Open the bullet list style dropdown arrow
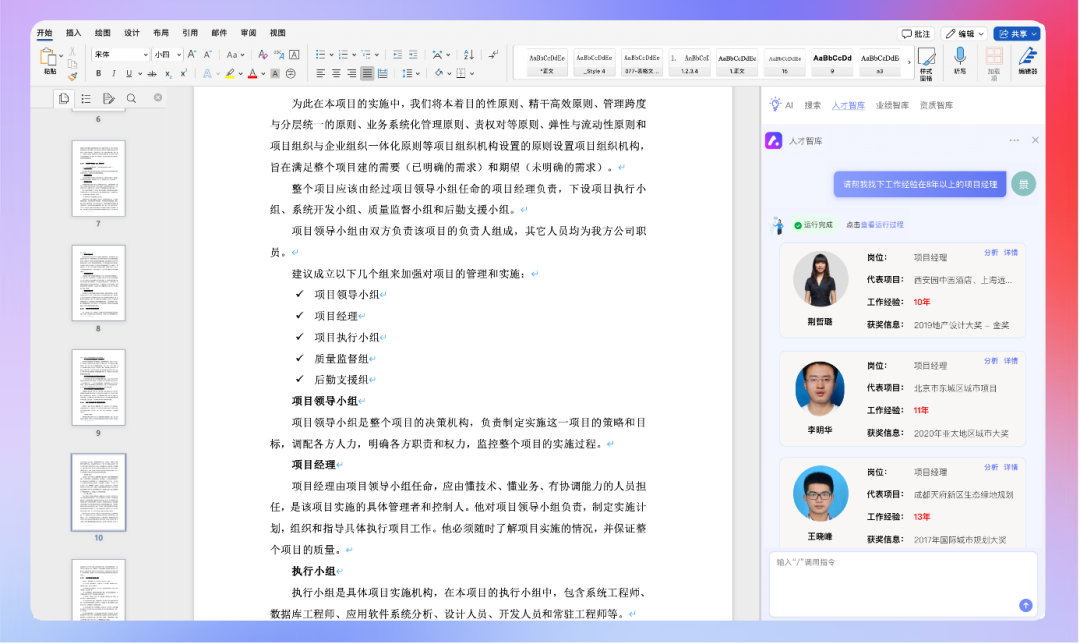This screenshot has width=1080, height=644. tap(331, 55)
